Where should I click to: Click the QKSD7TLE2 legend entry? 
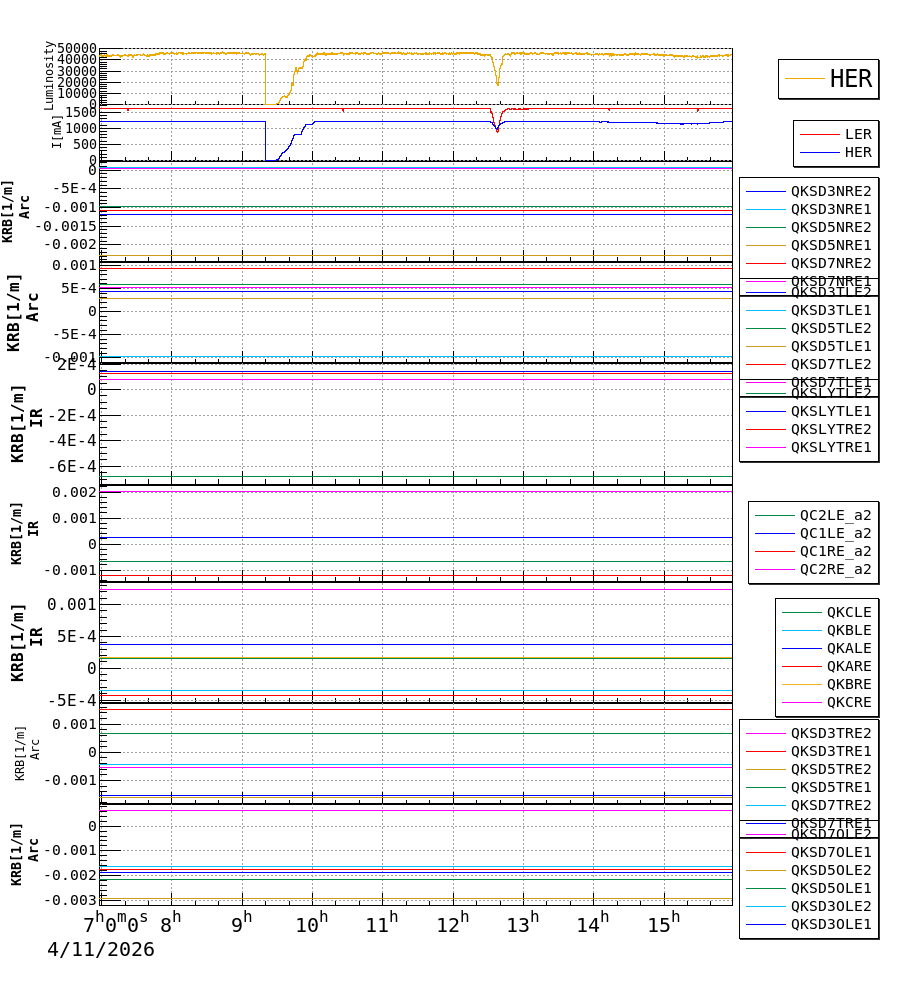click(x=808, y=365)
